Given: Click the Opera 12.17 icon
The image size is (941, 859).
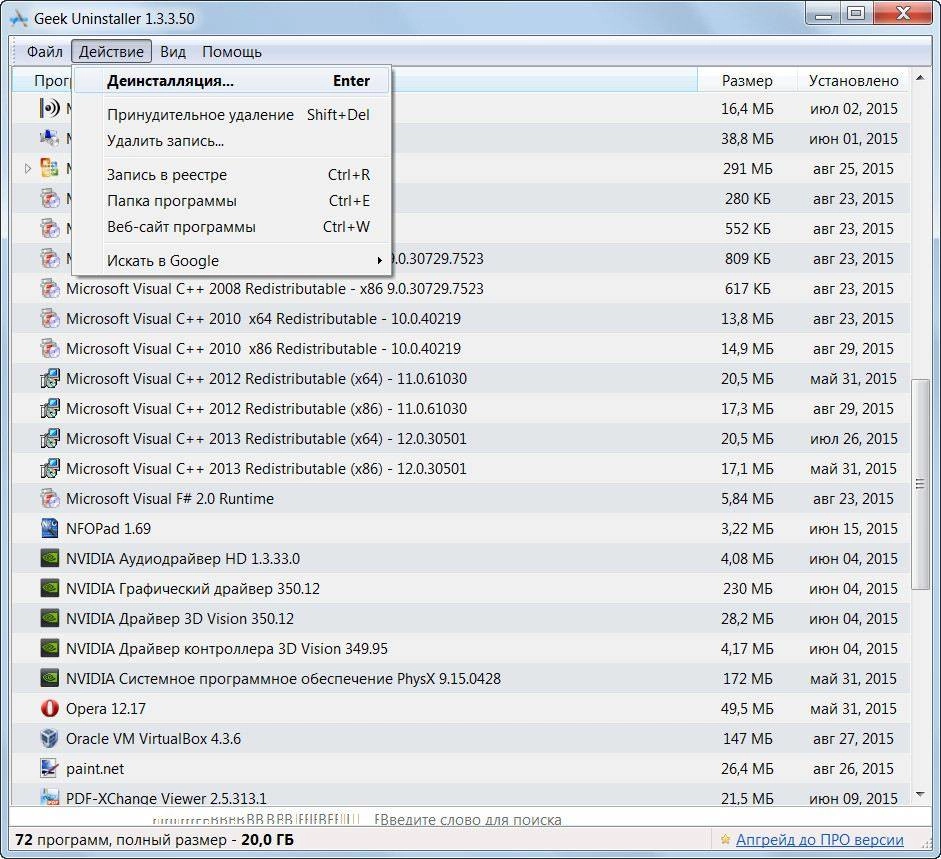Looking at the screenshot, I should click(x=49, y=709).
